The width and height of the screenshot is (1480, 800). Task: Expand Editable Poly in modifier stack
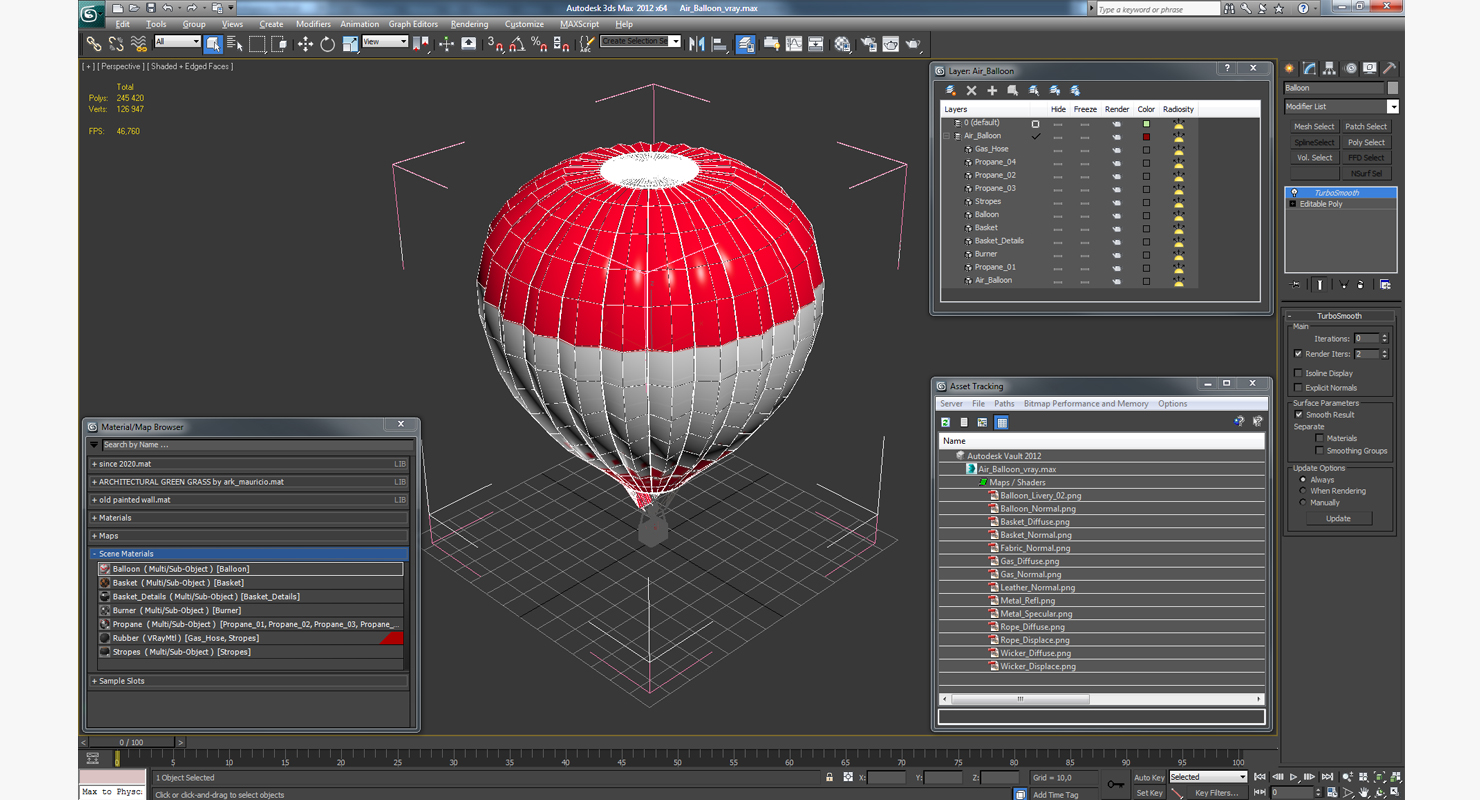(x=1292, y=204)
